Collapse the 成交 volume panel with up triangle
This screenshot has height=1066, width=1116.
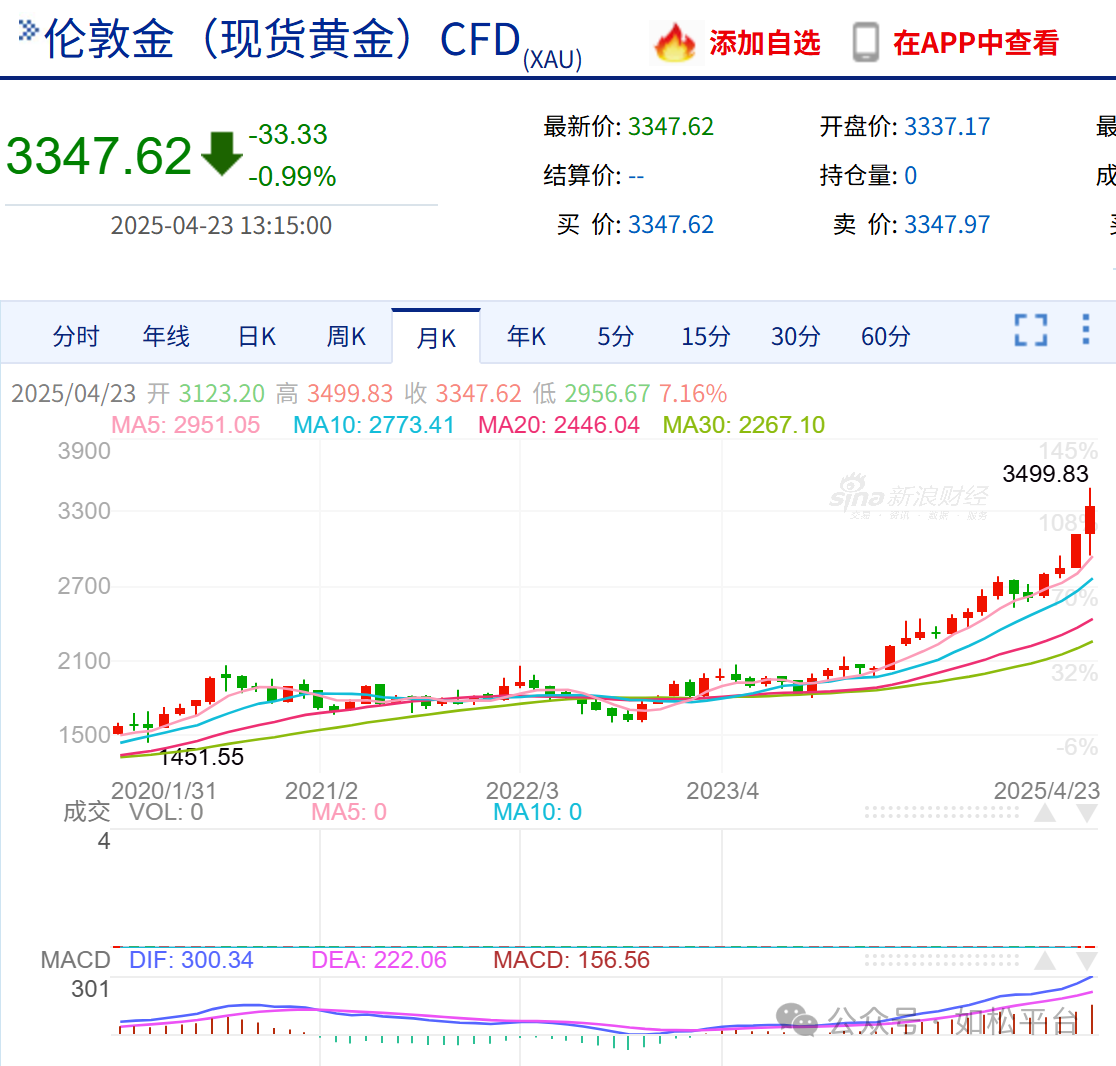pos(1044,813)
